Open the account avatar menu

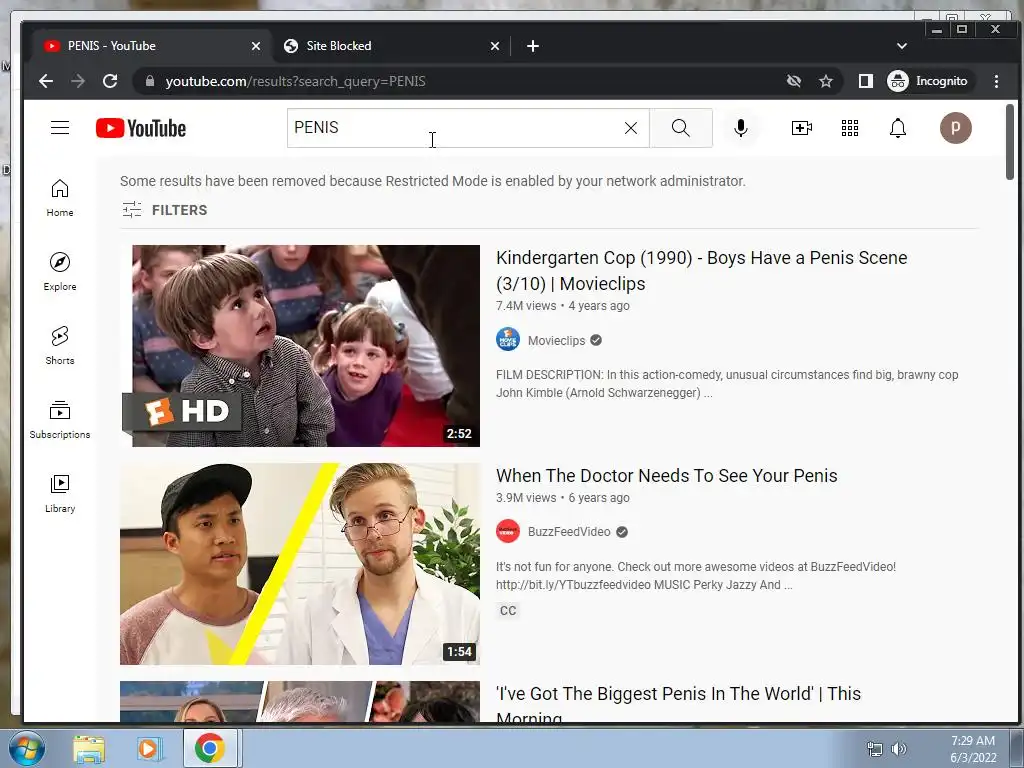coord(955,128)
